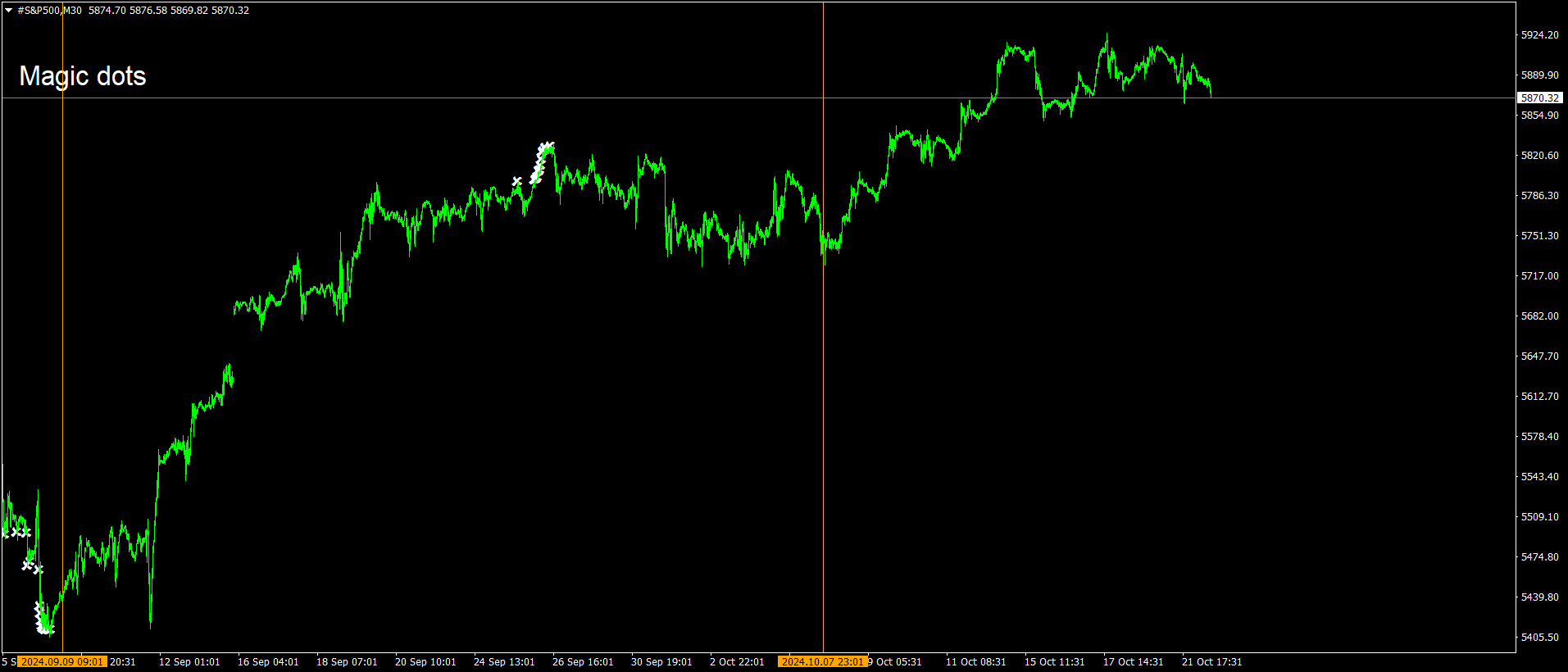The image size is (1568, 672).
Task: Select the 26 Sep 16:01 time axis label
Action: [583, 662]
